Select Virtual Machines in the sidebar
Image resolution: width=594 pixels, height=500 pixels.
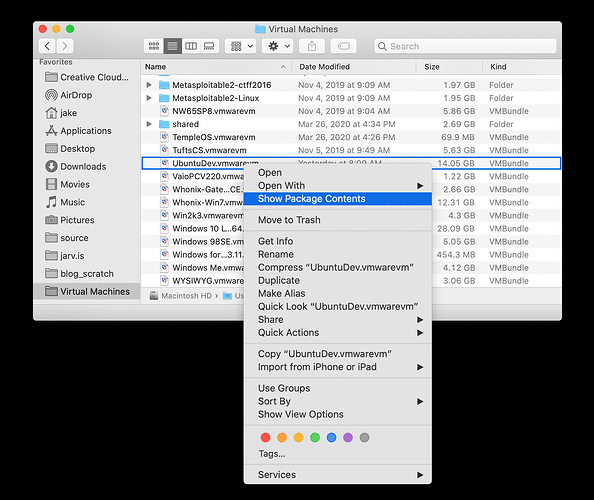[87, 291]
